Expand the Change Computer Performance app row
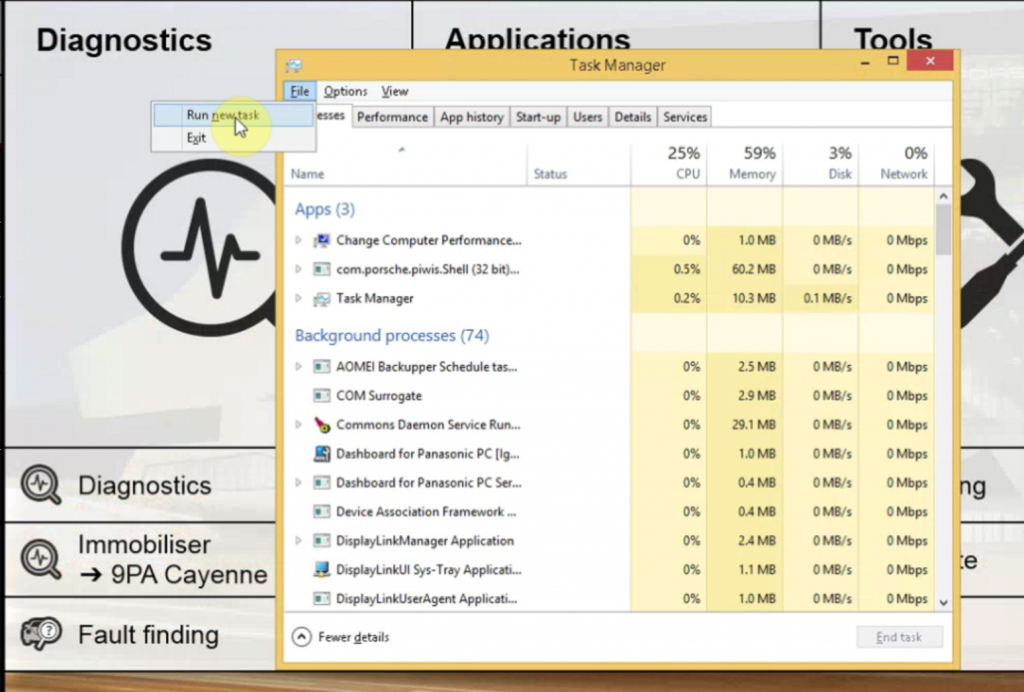This screenshot has height=692, width=1024. [x=298, y=240]
